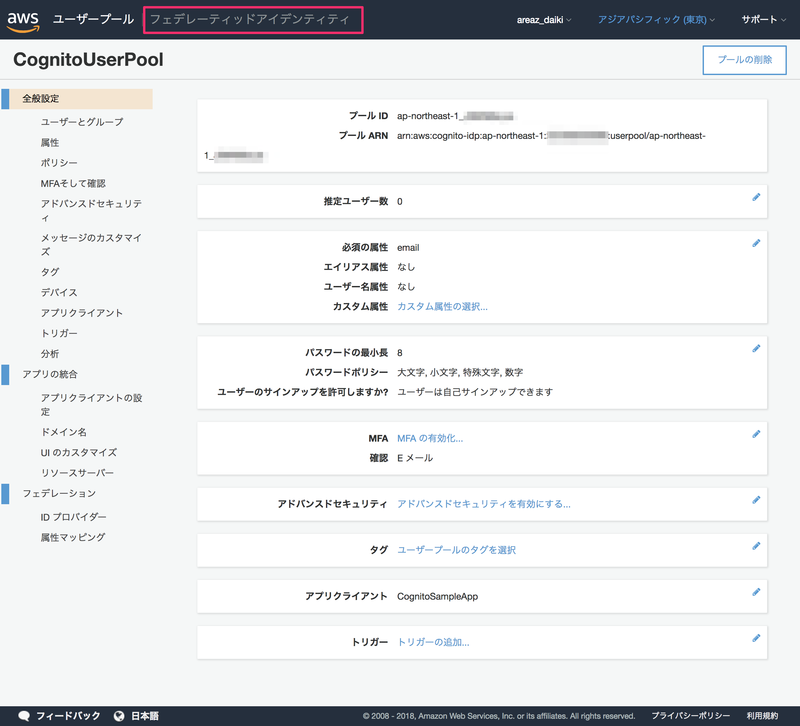
Task: Click the AWS logo
Action: (23, 20)
